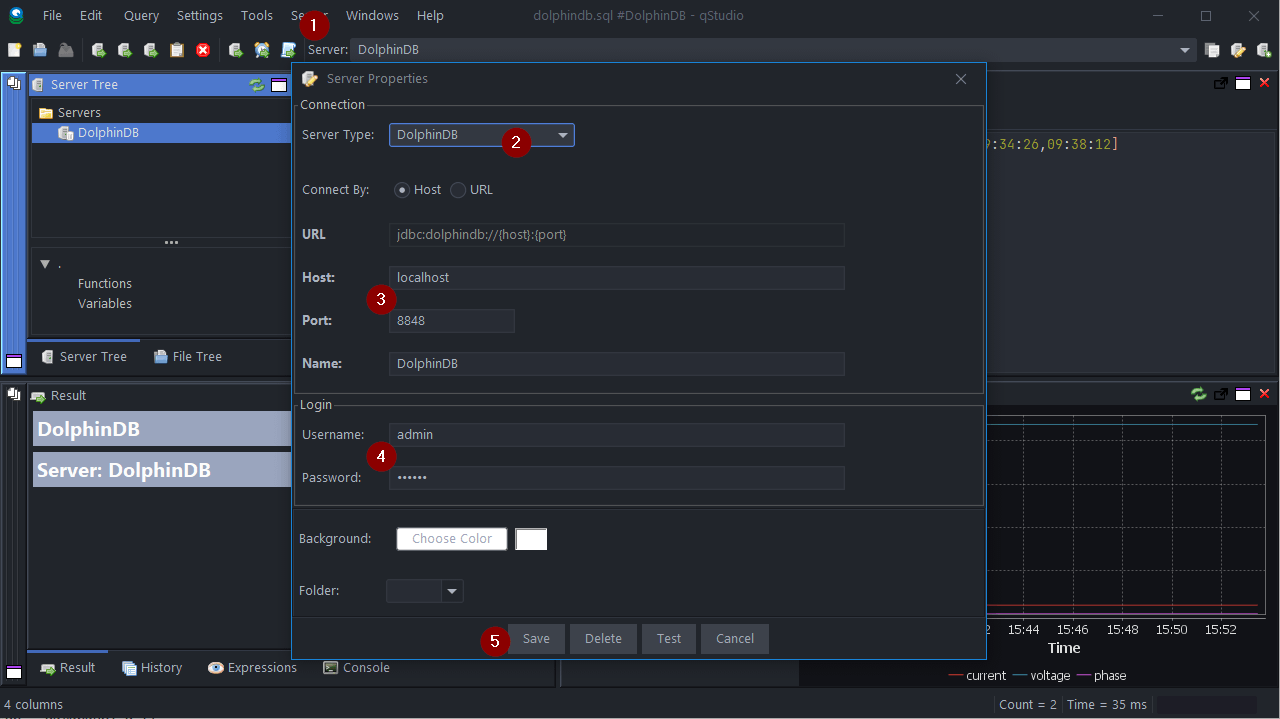This screenshot has width=1280, height=719.
Task: Click the stacked windows icon beside Server Tree header
Action: pos(14,83)
